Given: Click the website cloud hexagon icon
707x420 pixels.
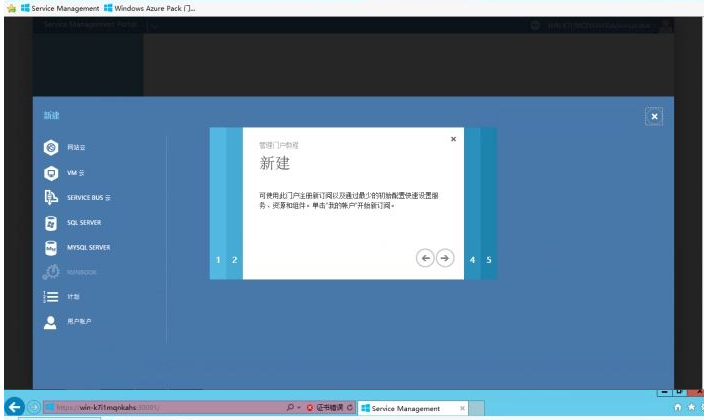Looking at the screenshot, I should [x=51, y=148].
